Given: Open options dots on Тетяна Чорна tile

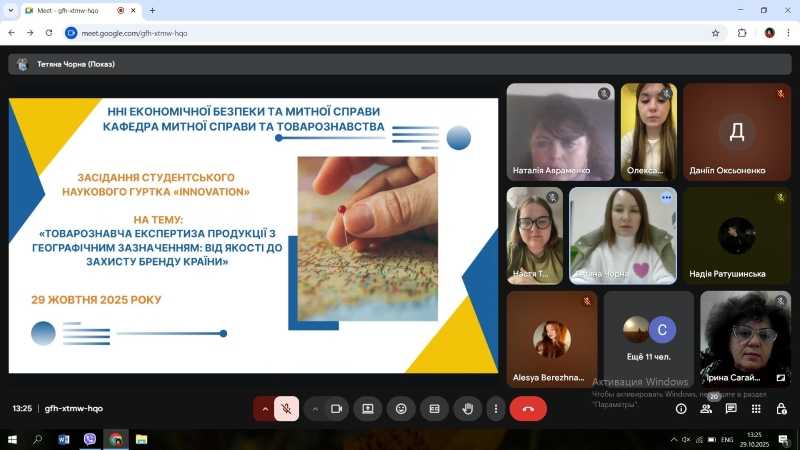Looking at the screenshot, I should pos(666,197).
